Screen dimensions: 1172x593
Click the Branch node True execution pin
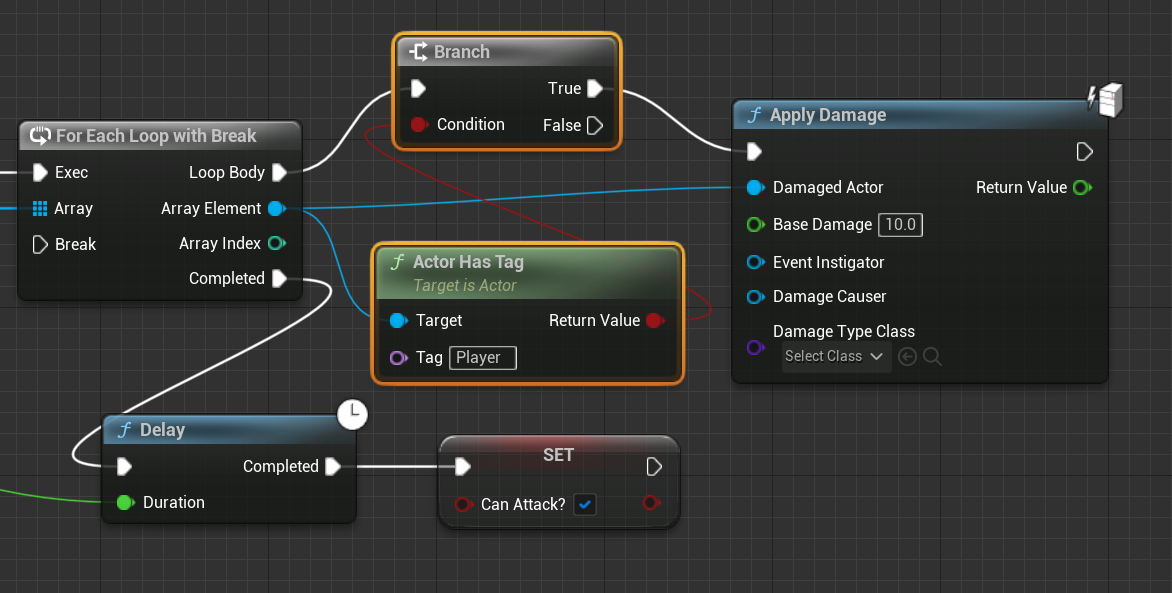595,89
